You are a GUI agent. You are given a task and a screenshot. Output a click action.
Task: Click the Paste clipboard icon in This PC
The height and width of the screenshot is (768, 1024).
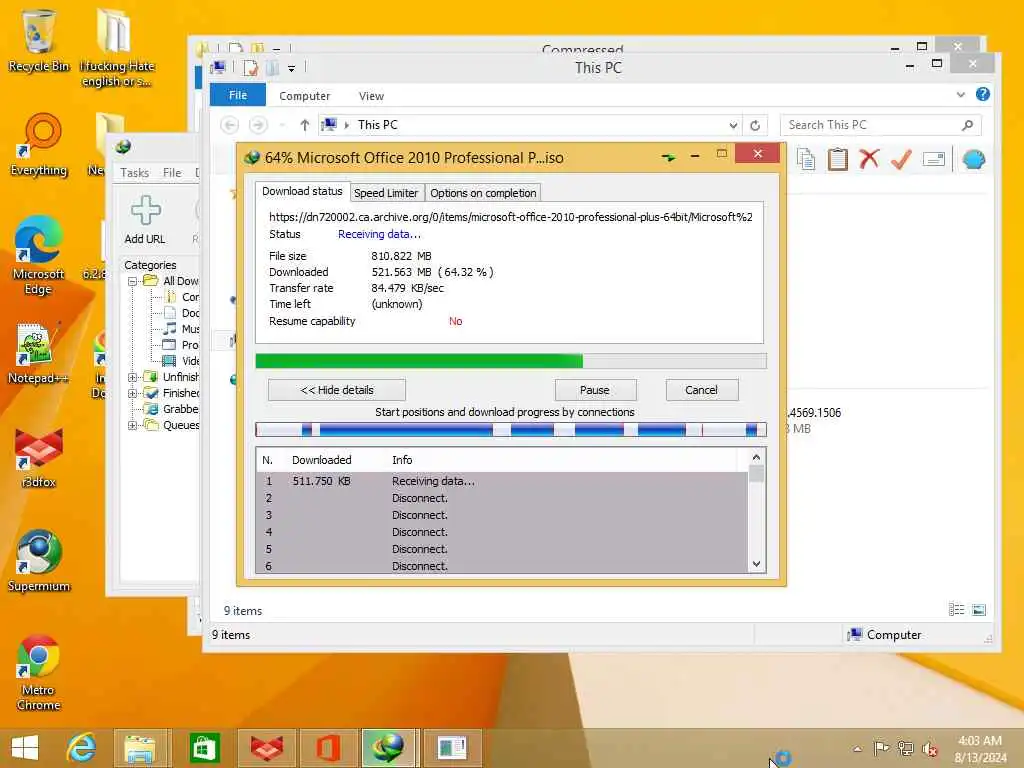(x=837, y=159)
